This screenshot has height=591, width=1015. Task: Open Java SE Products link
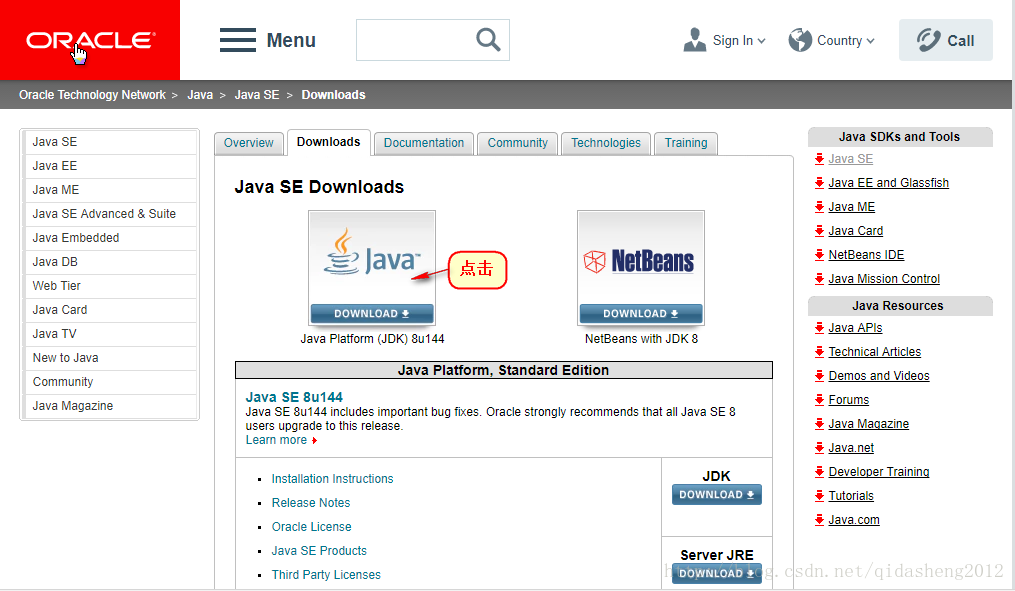click(319, 550)
